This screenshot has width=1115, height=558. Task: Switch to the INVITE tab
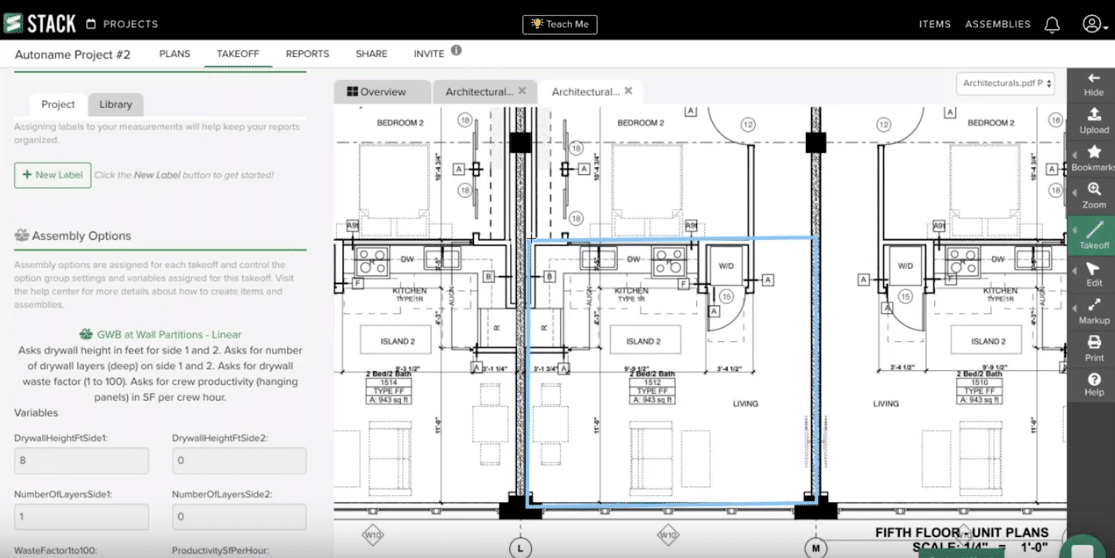point(429,54)
